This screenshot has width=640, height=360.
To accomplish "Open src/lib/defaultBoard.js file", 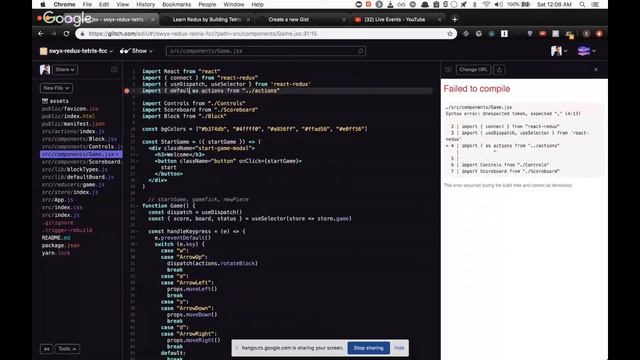I will coord(78,177).
